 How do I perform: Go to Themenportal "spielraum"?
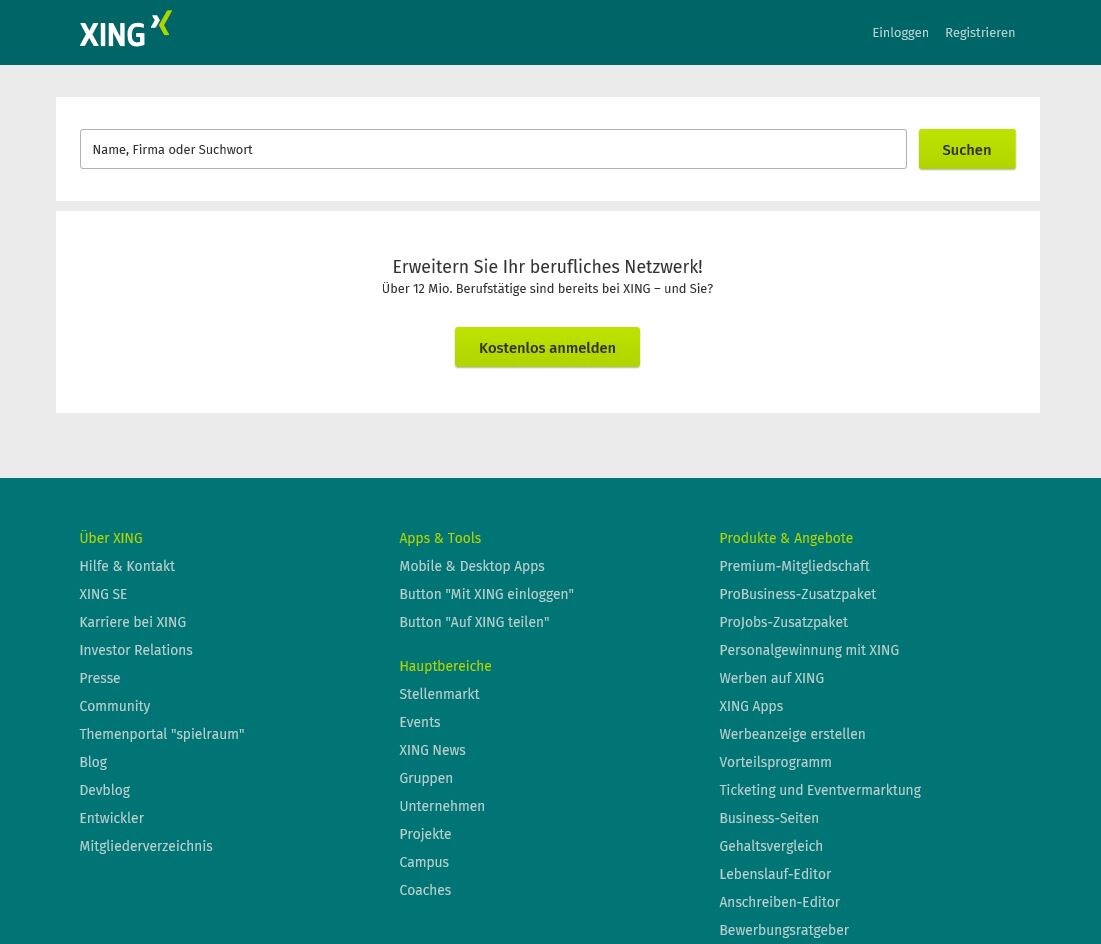coord(161,734)
